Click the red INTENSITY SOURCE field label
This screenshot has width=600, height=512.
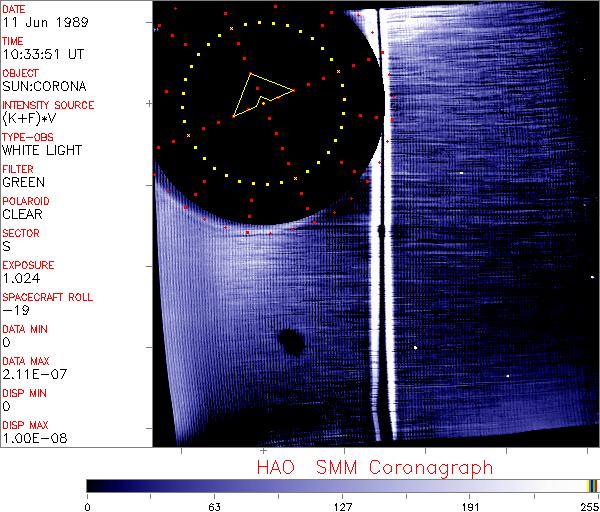[48, 105]
